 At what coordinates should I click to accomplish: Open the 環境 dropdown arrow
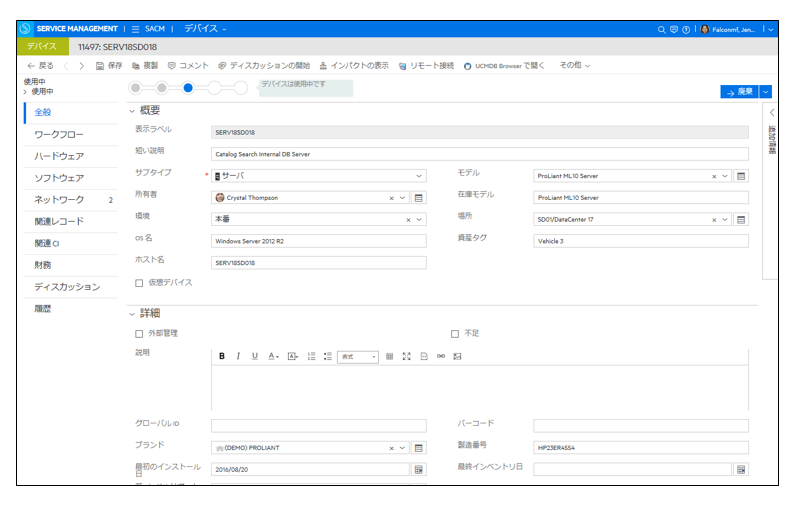click(x=418, y=220)
